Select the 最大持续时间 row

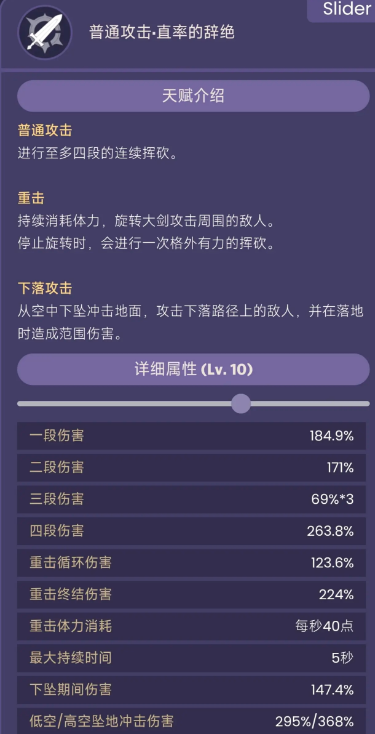tap(191, 658)
